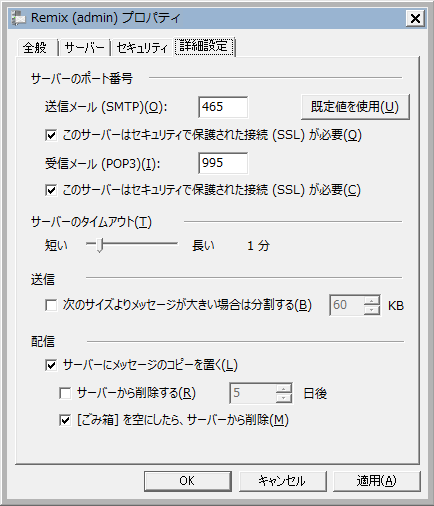
Task: Click the SMTP port number field
Action: [x=223, y=107]
